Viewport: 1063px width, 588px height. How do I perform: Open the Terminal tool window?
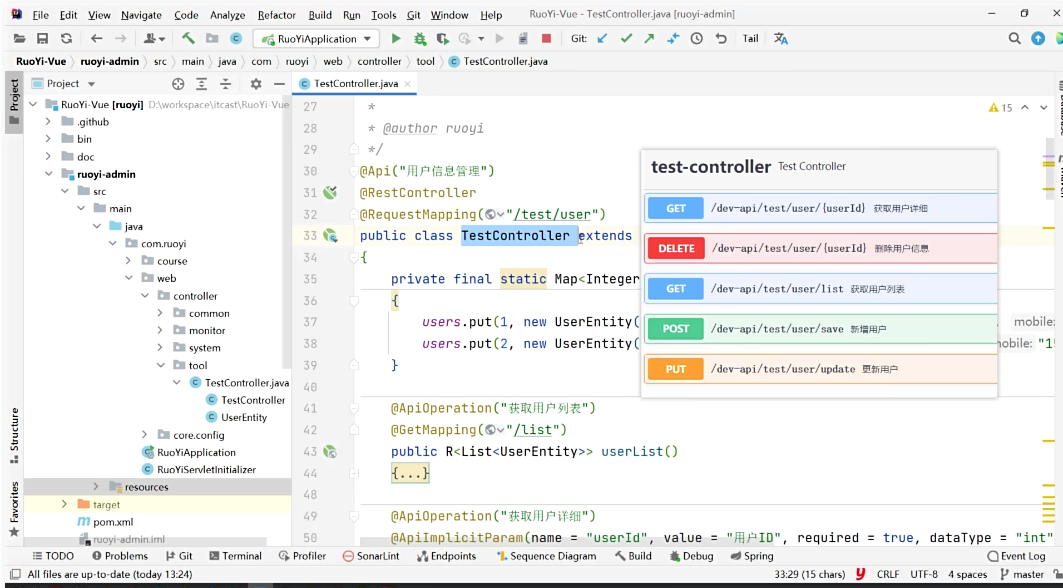(235, 555)
